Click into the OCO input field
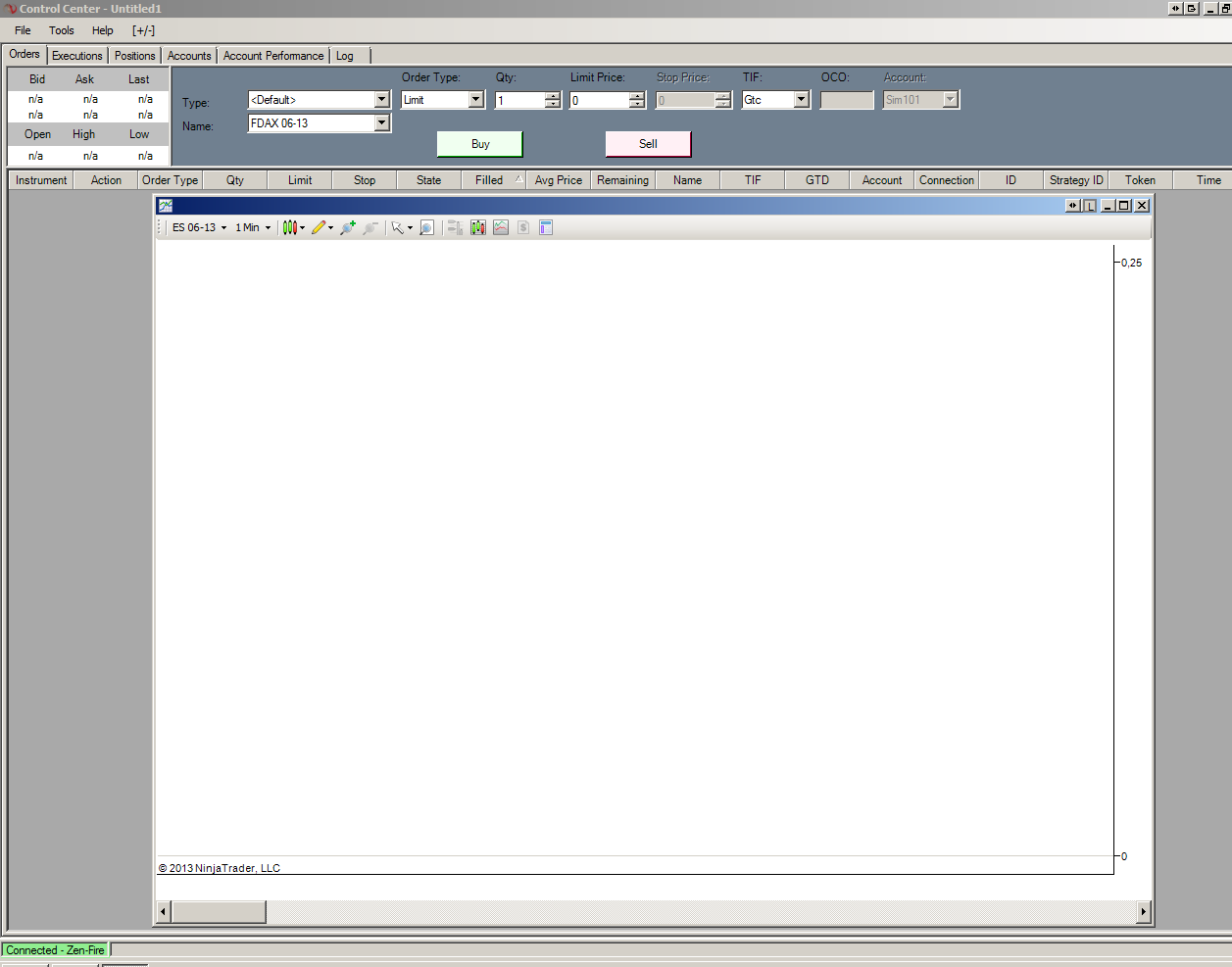 coord(847,100)
